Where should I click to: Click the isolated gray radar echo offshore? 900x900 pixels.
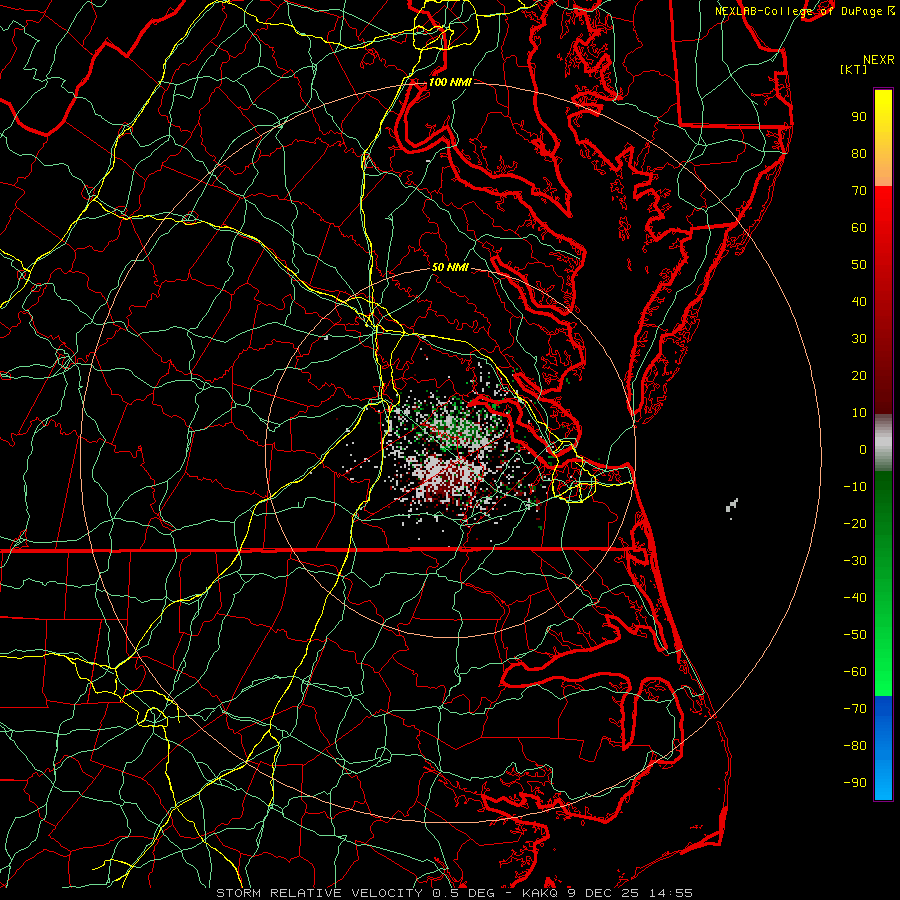tap(732, 506)
